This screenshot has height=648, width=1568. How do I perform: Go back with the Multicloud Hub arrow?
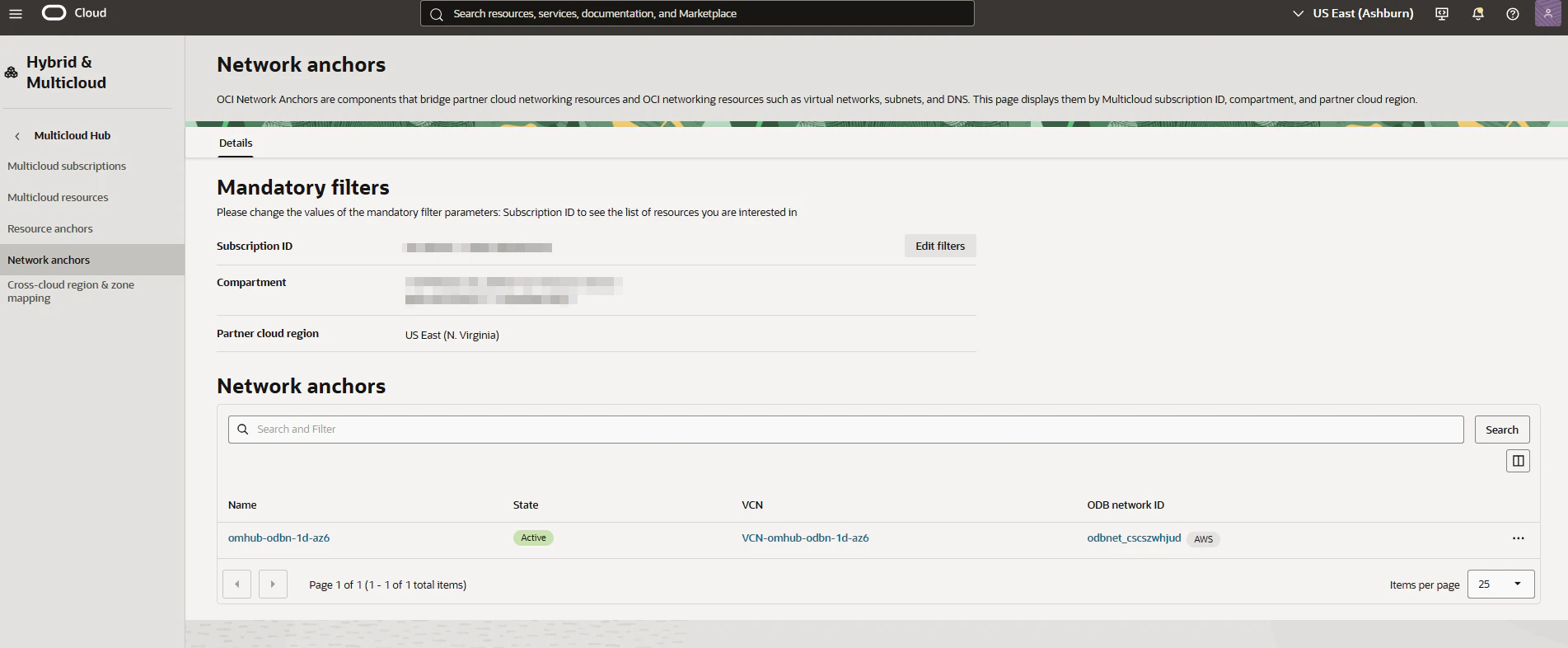tap(17, 136)
